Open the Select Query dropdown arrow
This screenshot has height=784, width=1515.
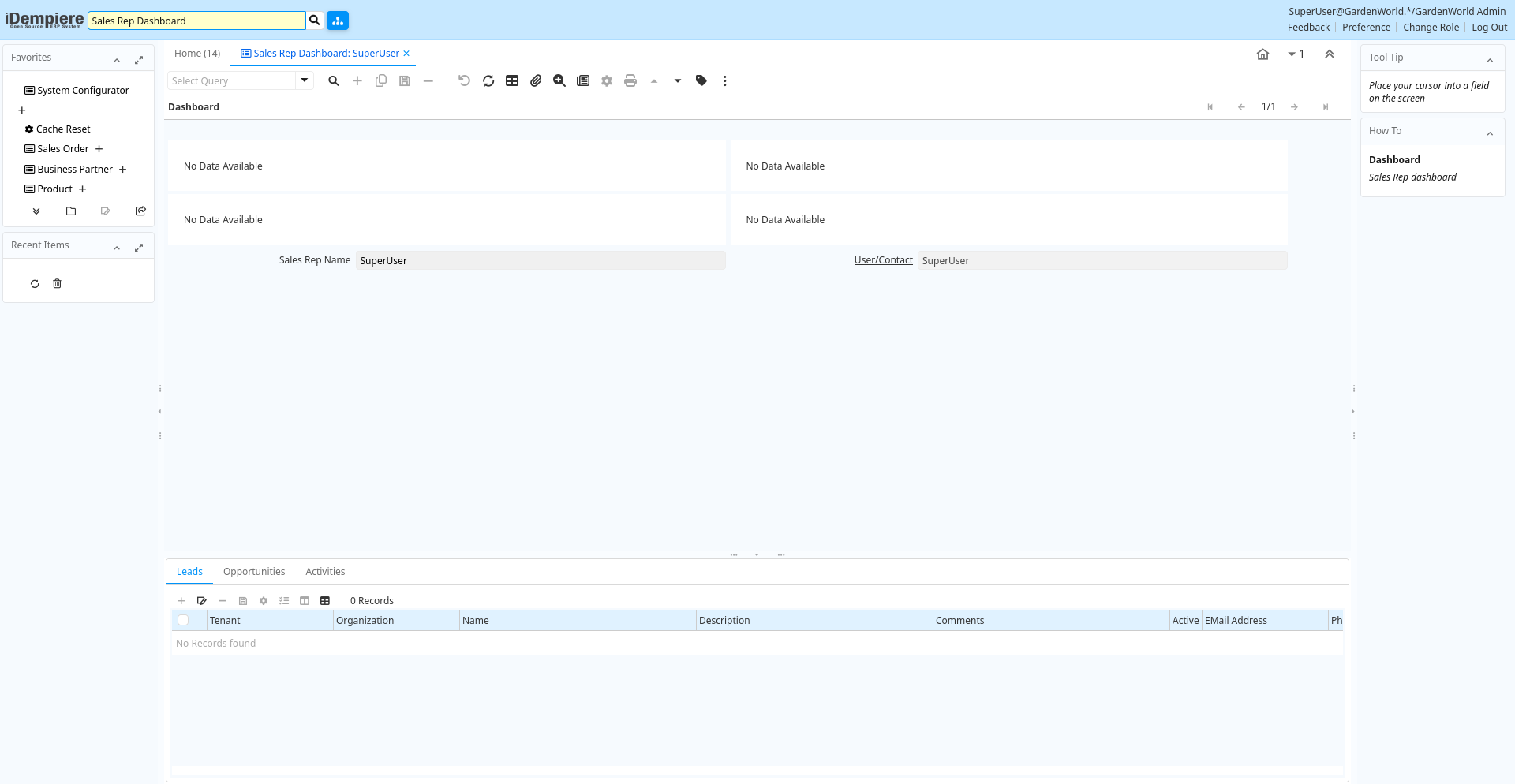click(305, 80)
